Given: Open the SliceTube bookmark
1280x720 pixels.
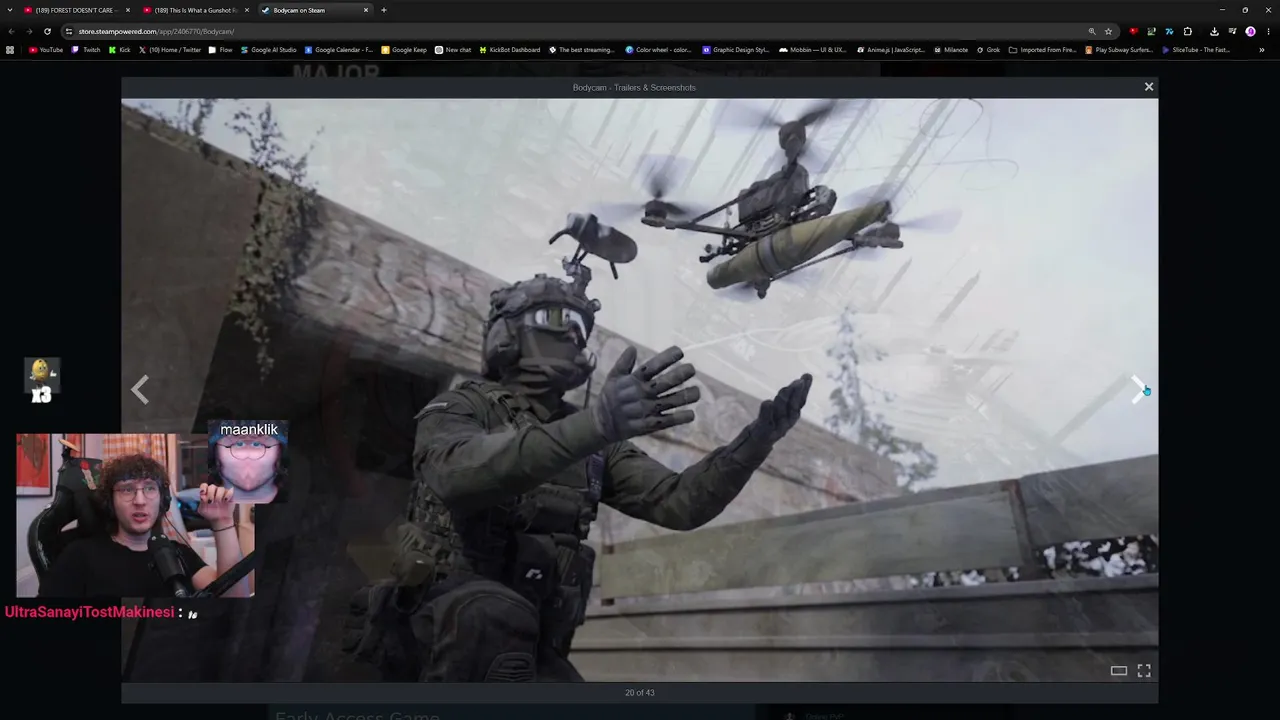Looking at the screenshot, I should (1196, 50).
